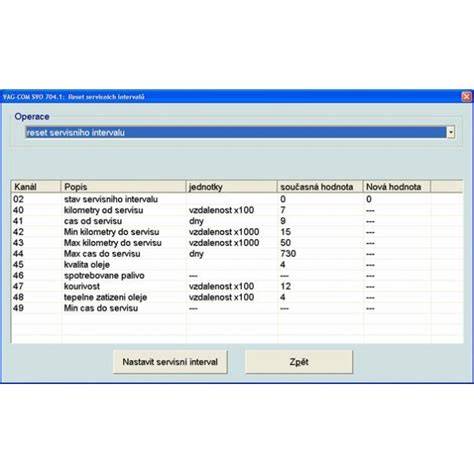The image size is (474, 474).
Task: Click current value 4 for 'tepelne zatizeni oleje'
Action: click(283, 297)
